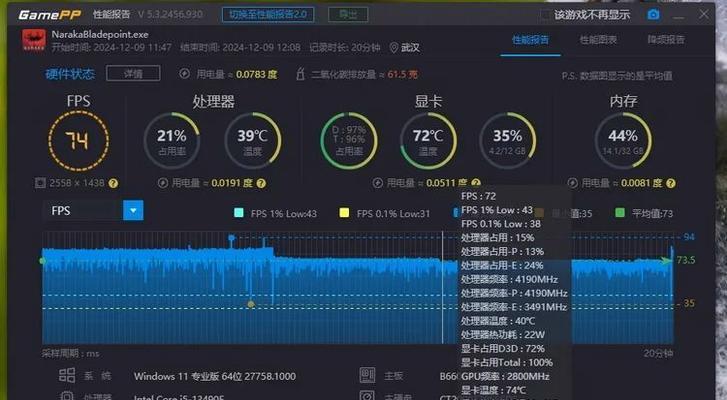Click the green arrow marker at 73.5
727x400 pixels.
point(667,261)
